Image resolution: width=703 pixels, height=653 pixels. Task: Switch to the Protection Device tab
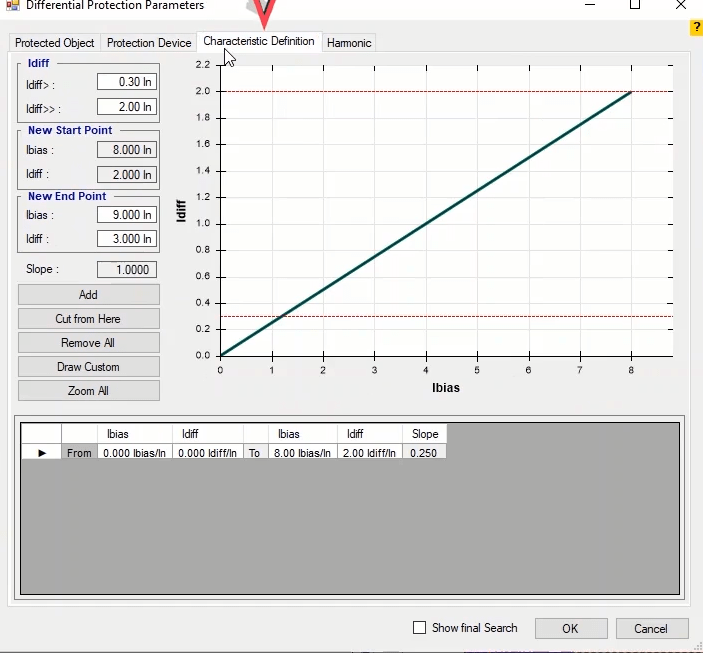click(149, 43)
